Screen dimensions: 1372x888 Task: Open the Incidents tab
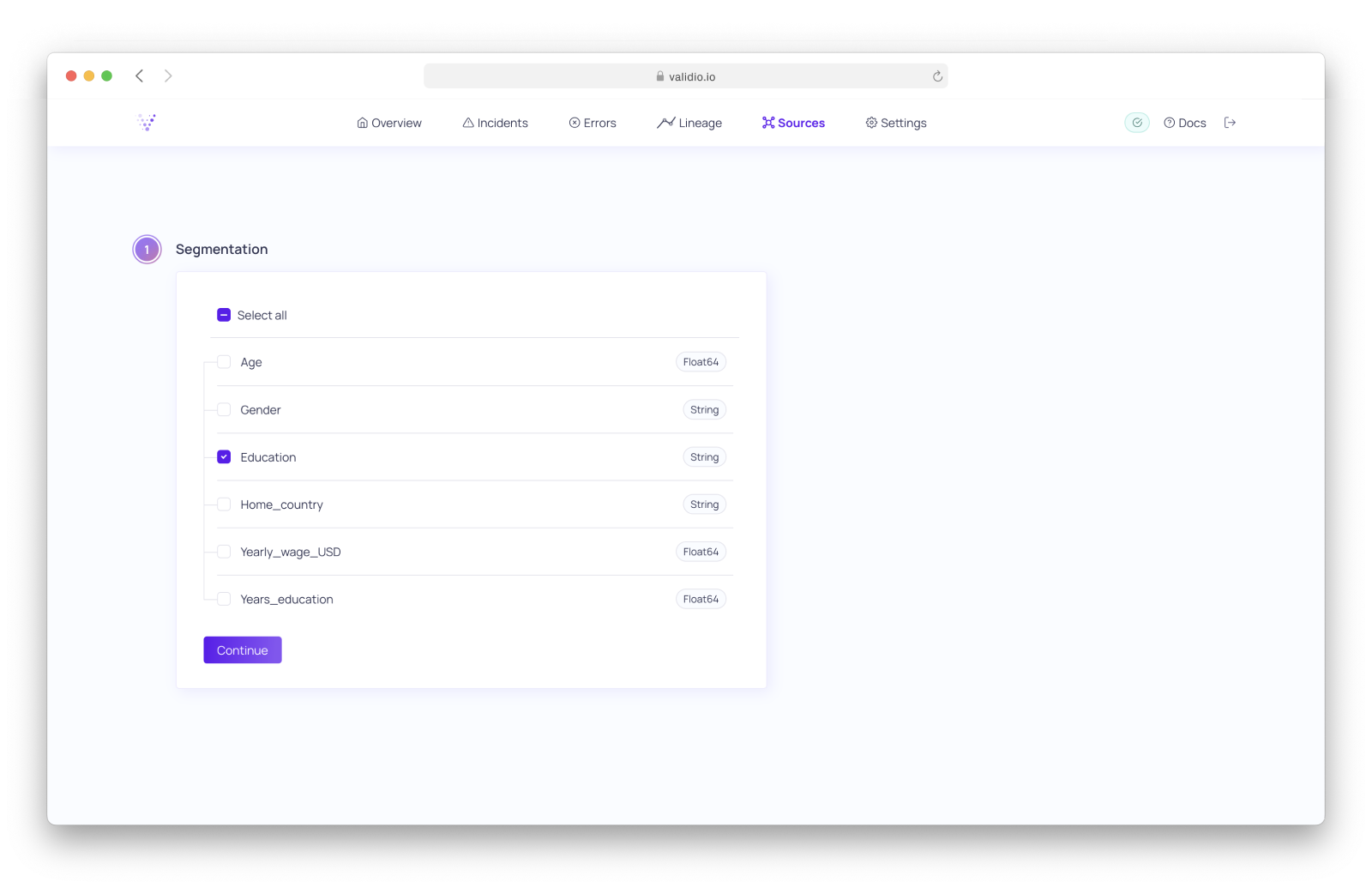point(496,123)
